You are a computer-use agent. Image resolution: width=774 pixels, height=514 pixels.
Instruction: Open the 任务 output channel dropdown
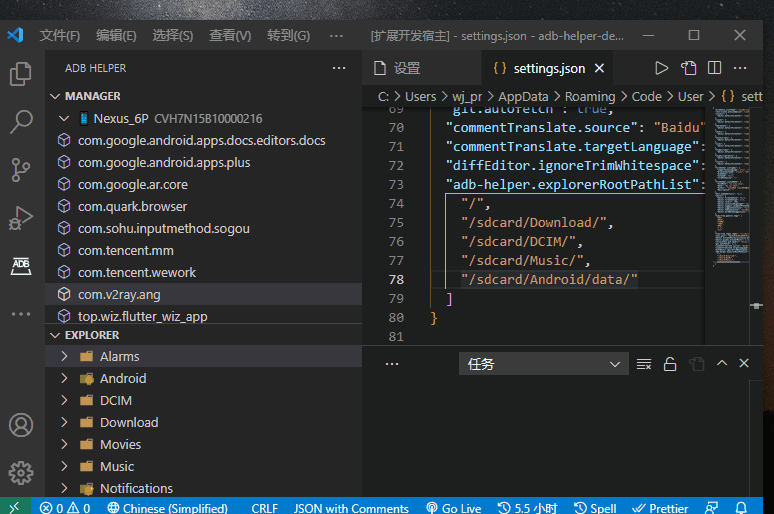(x=543, y=364)
